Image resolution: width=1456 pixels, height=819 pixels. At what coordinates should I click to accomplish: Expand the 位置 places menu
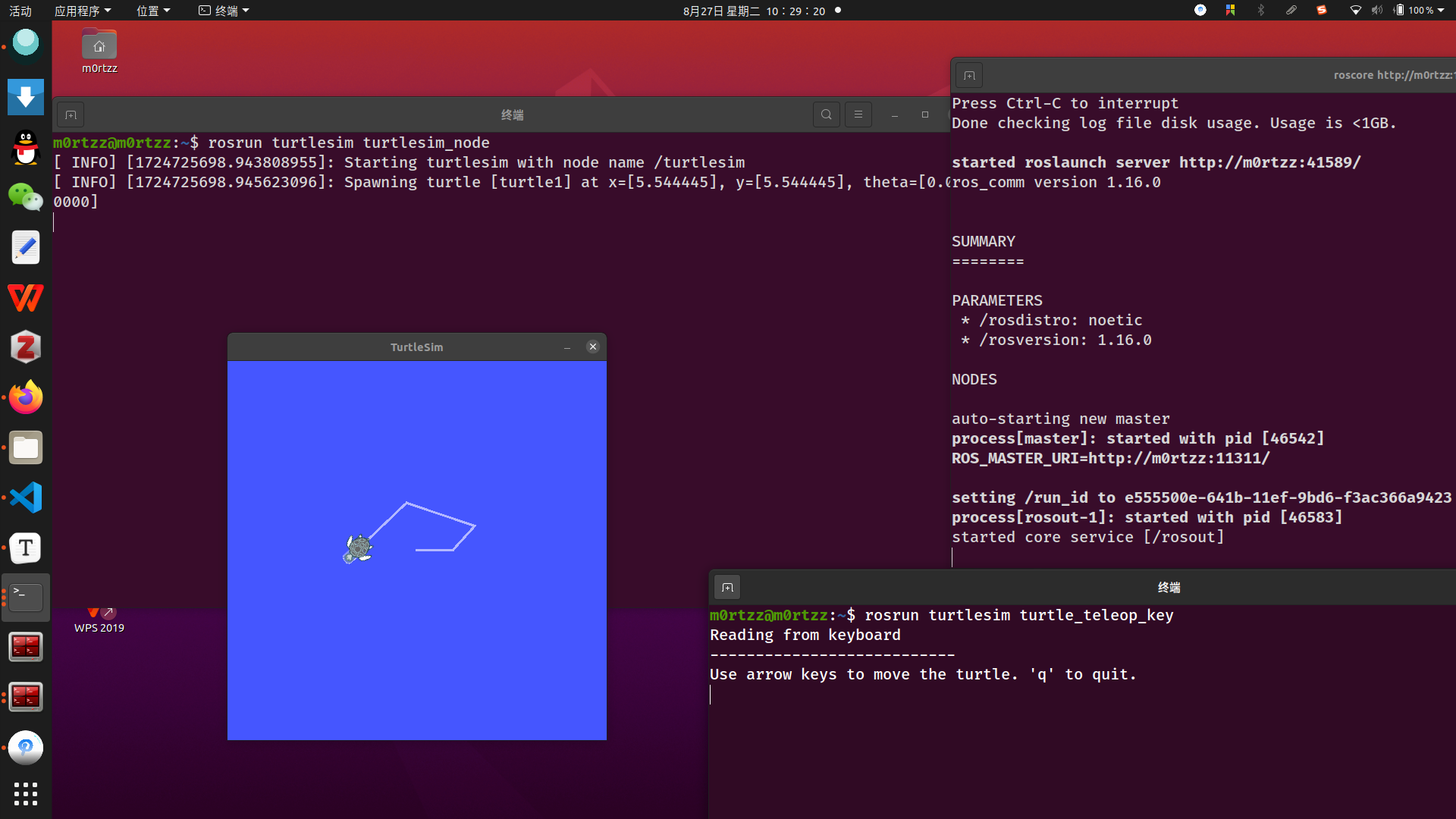click(153, 11)
